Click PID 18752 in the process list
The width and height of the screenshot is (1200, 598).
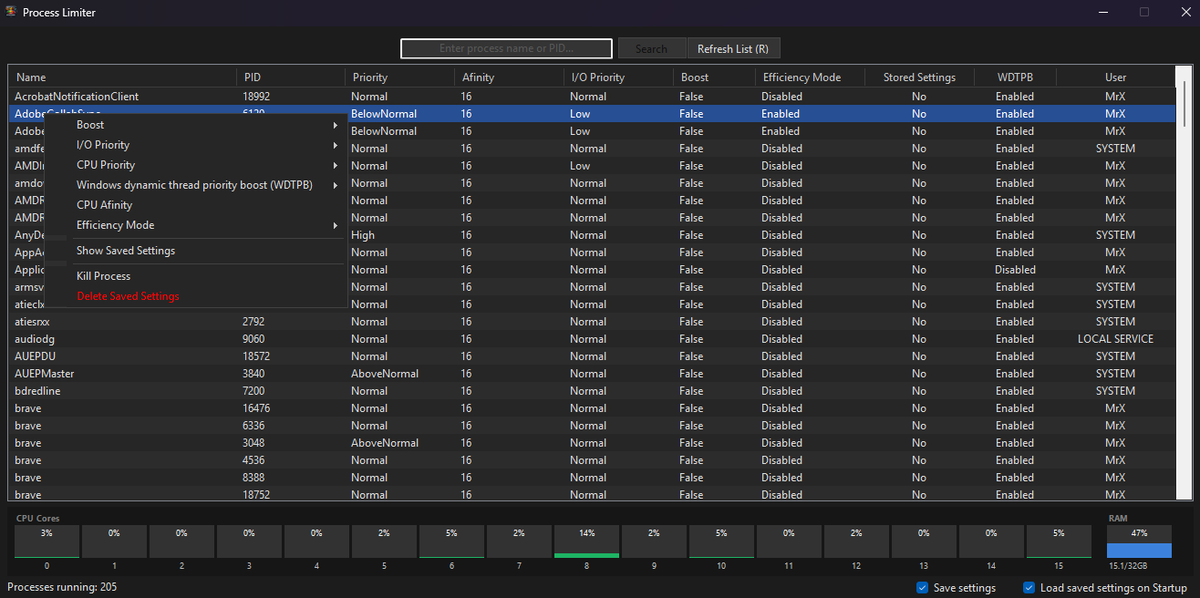tap(256, 495)
